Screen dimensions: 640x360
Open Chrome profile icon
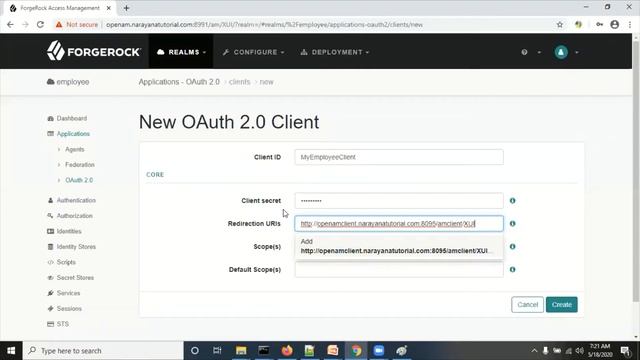click(614, 24)
